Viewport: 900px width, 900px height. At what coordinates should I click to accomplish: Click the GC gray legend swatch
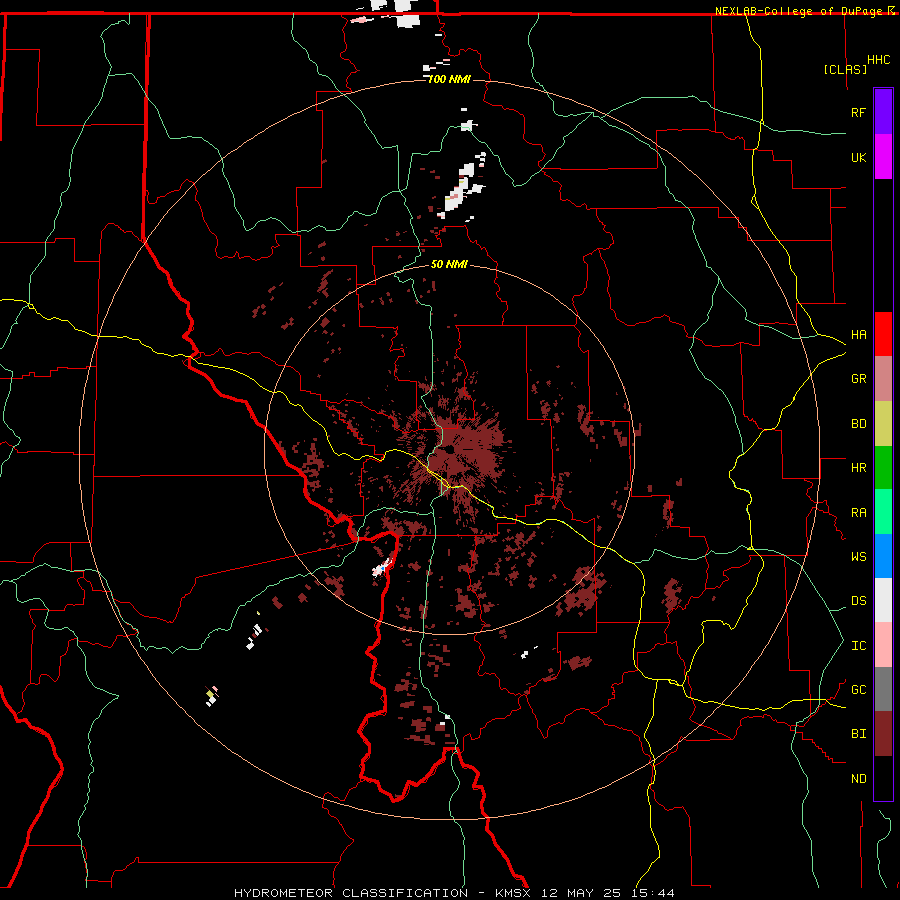click(883, 689)
